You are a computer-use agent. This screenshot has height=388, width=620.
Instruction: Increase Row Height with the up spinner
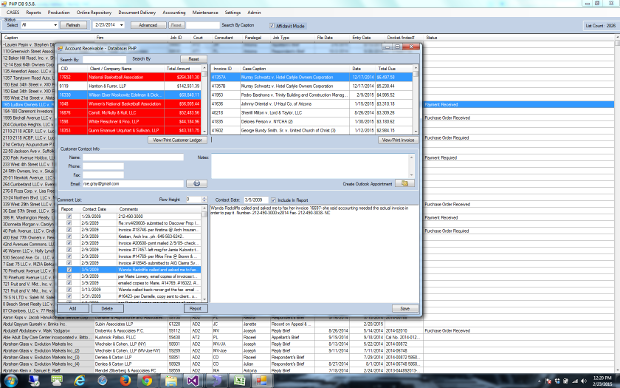204,198
